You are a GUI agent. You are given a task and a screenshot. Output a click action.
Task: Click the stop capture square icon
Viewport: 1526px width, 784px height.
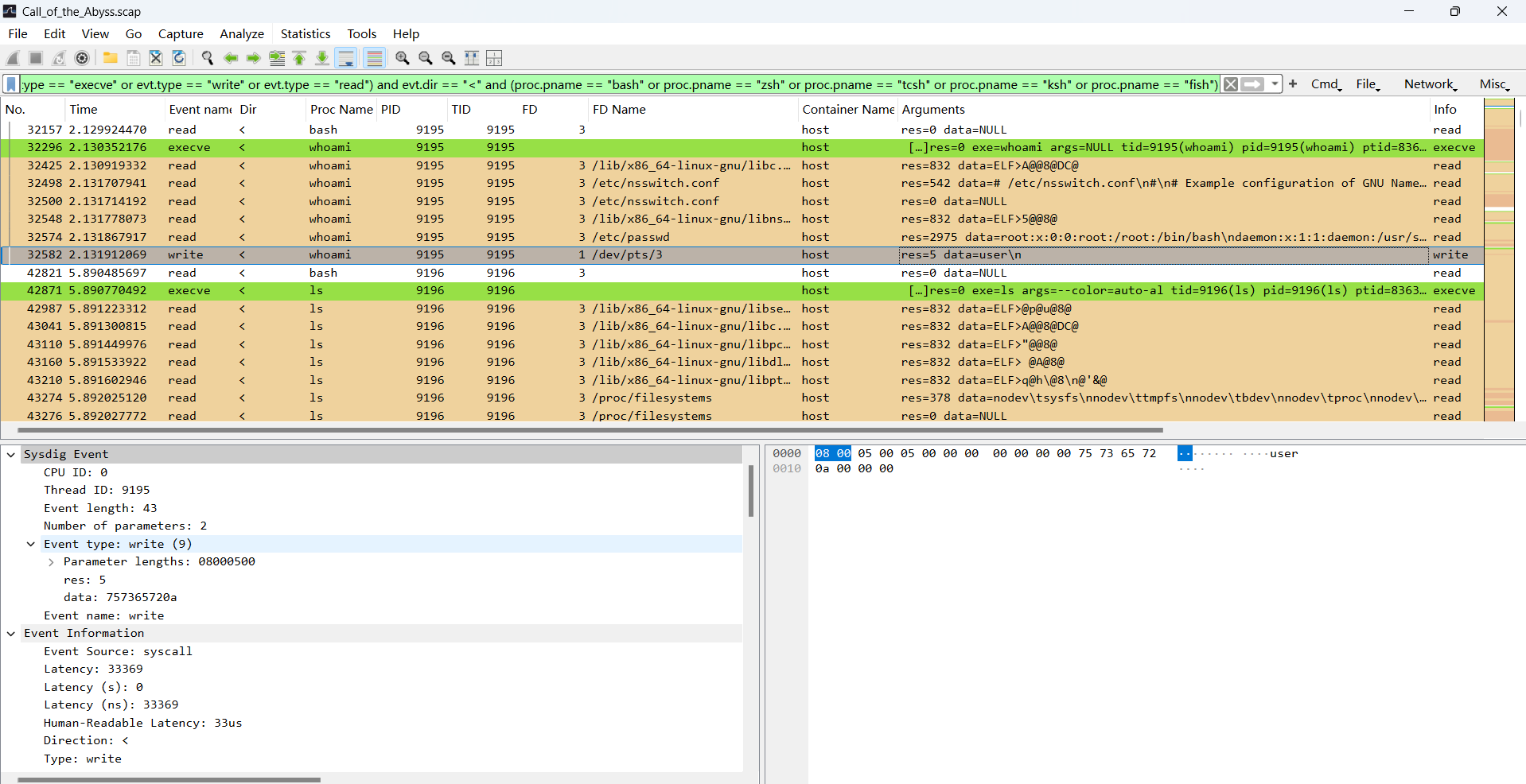36,58
